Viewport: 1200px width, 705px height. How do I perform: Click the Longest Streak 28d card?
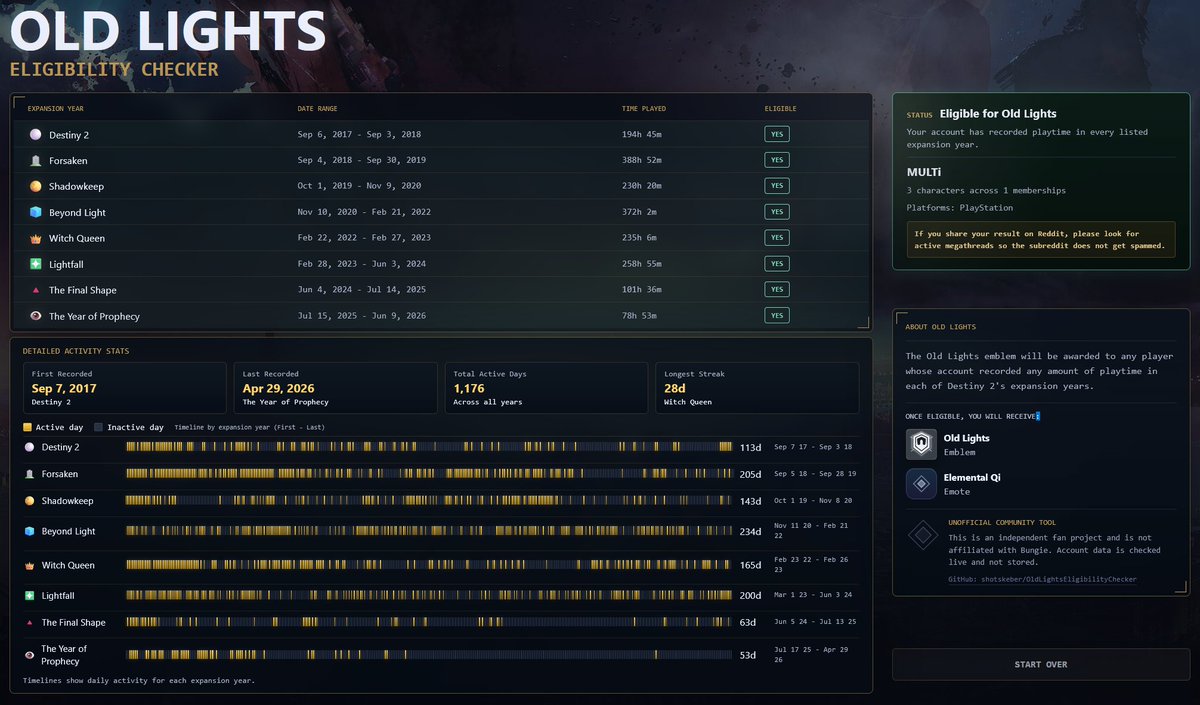click(x=757, y=388)
